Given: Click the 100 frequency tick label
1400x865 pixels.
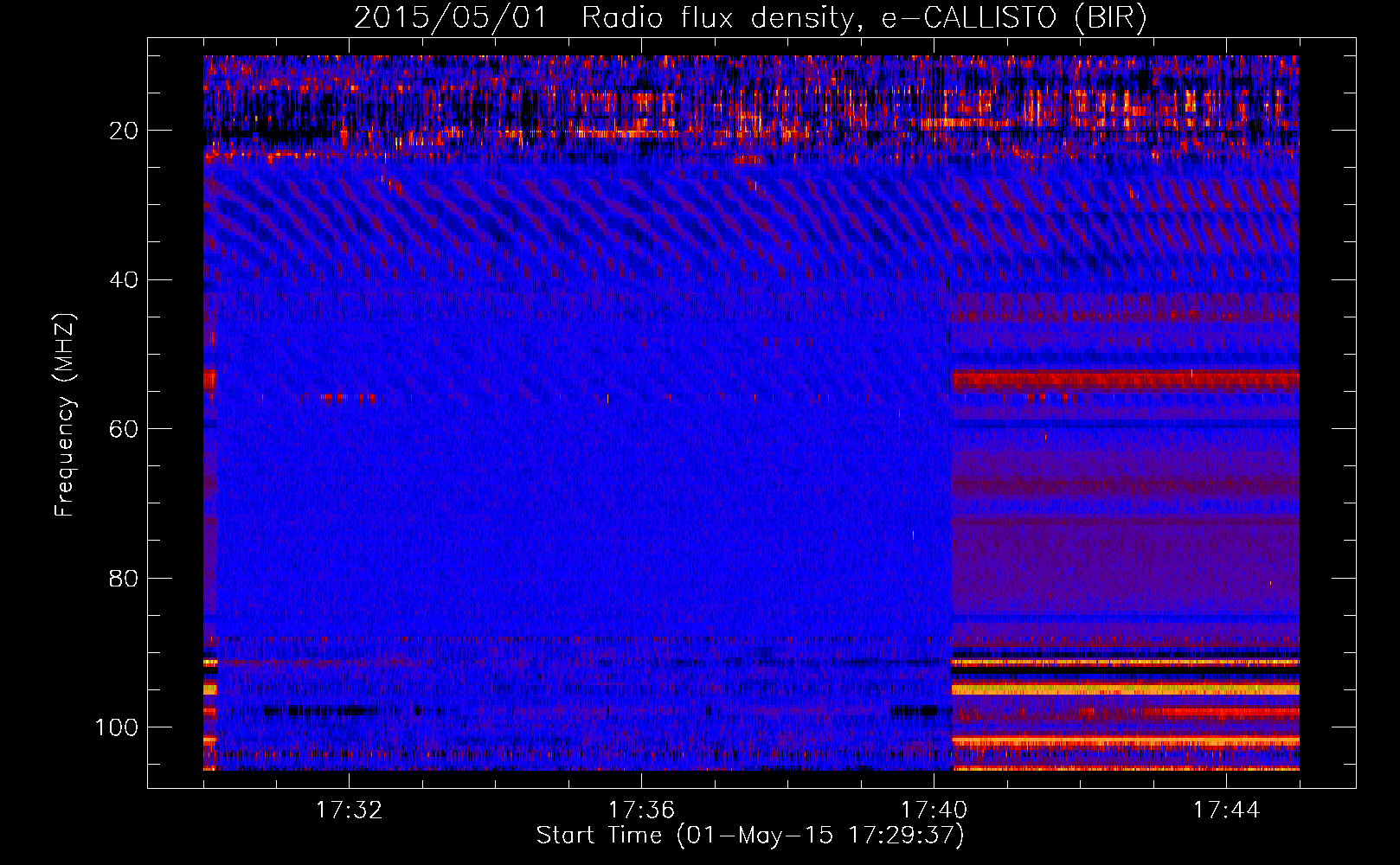Looking at the screenshot, I should tap(117, 727).
